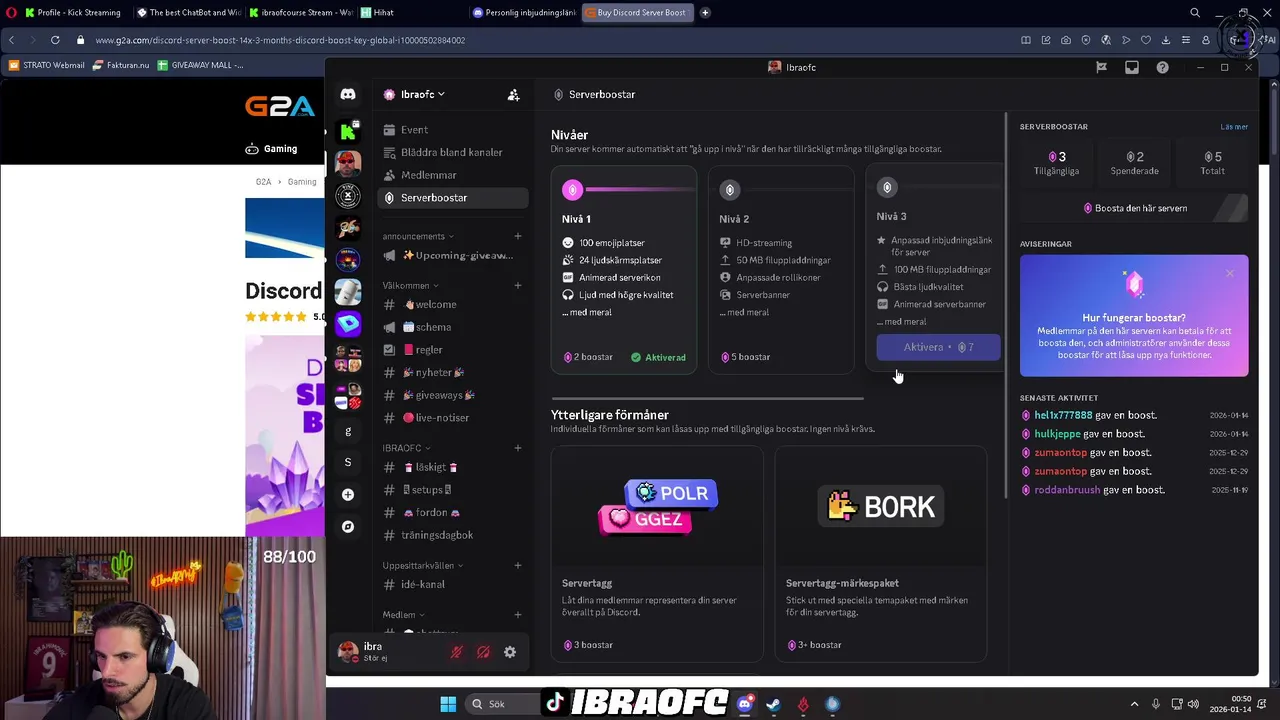Select Serverboostar menu item

(453, 198)
